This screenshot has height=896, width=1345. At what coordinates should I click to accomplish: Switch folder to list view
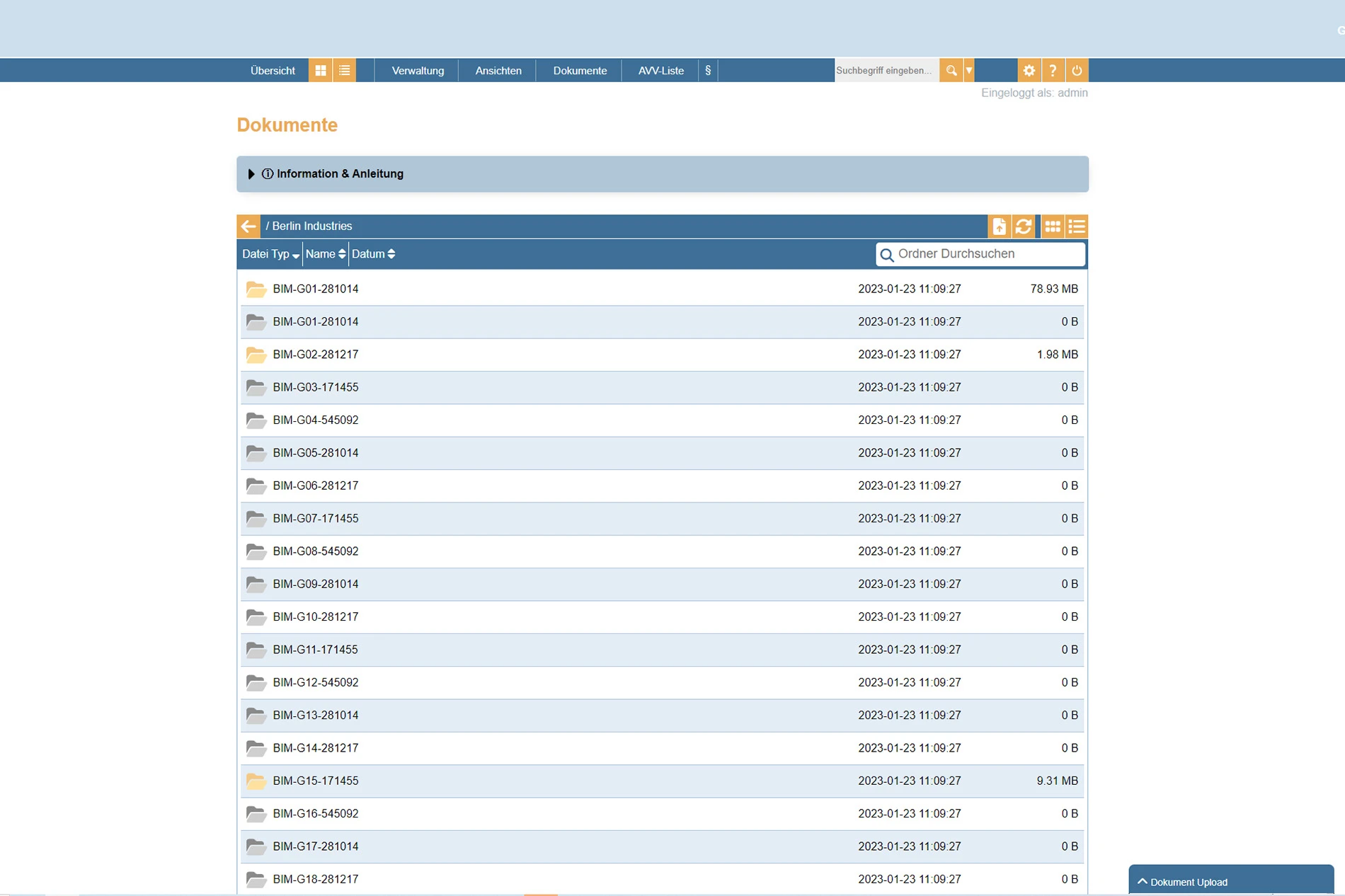tap(1077, 226)
